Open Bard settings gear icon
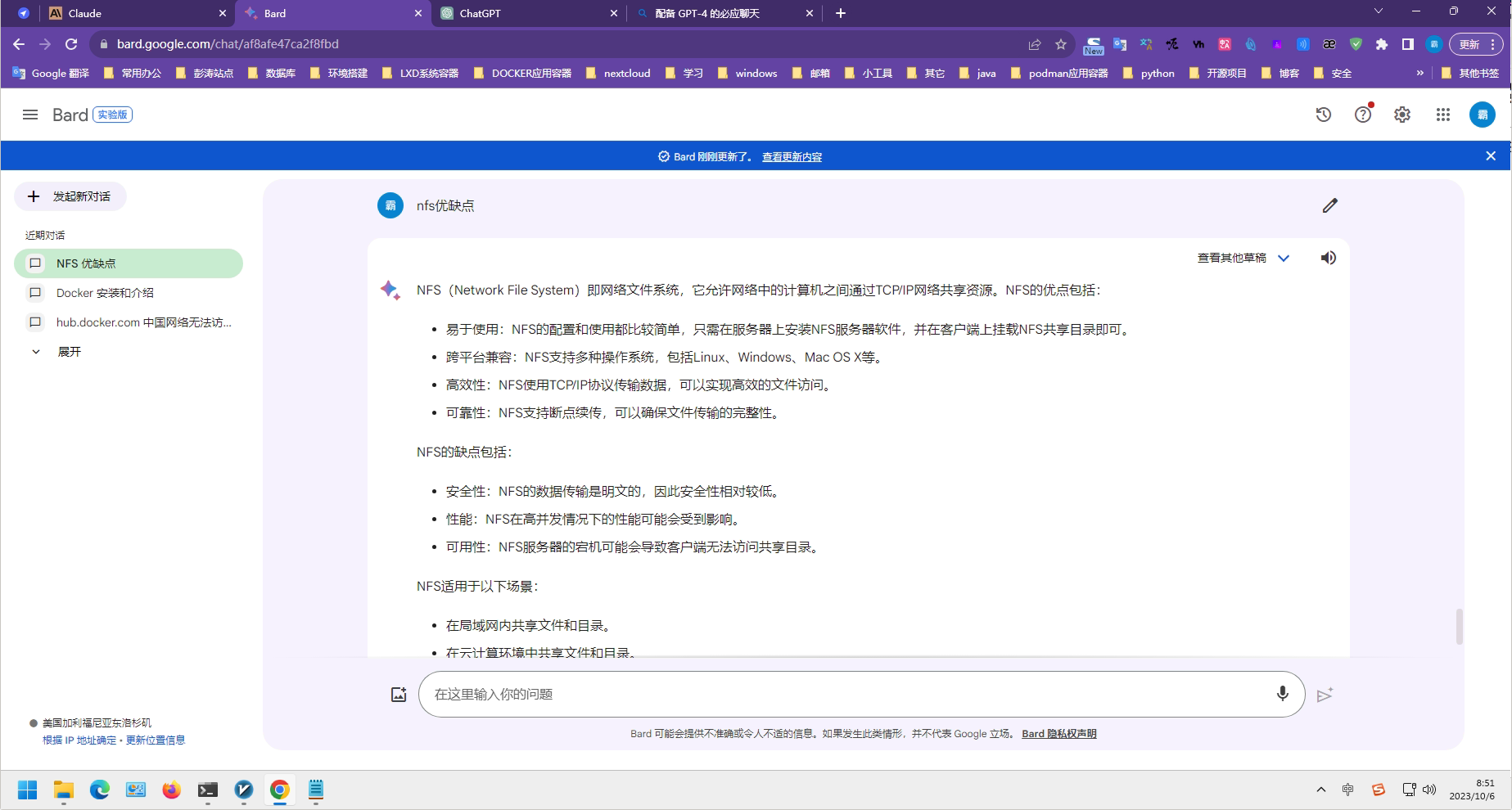The width and height of the screenshot is (1512, 810). pos(1402,115)
